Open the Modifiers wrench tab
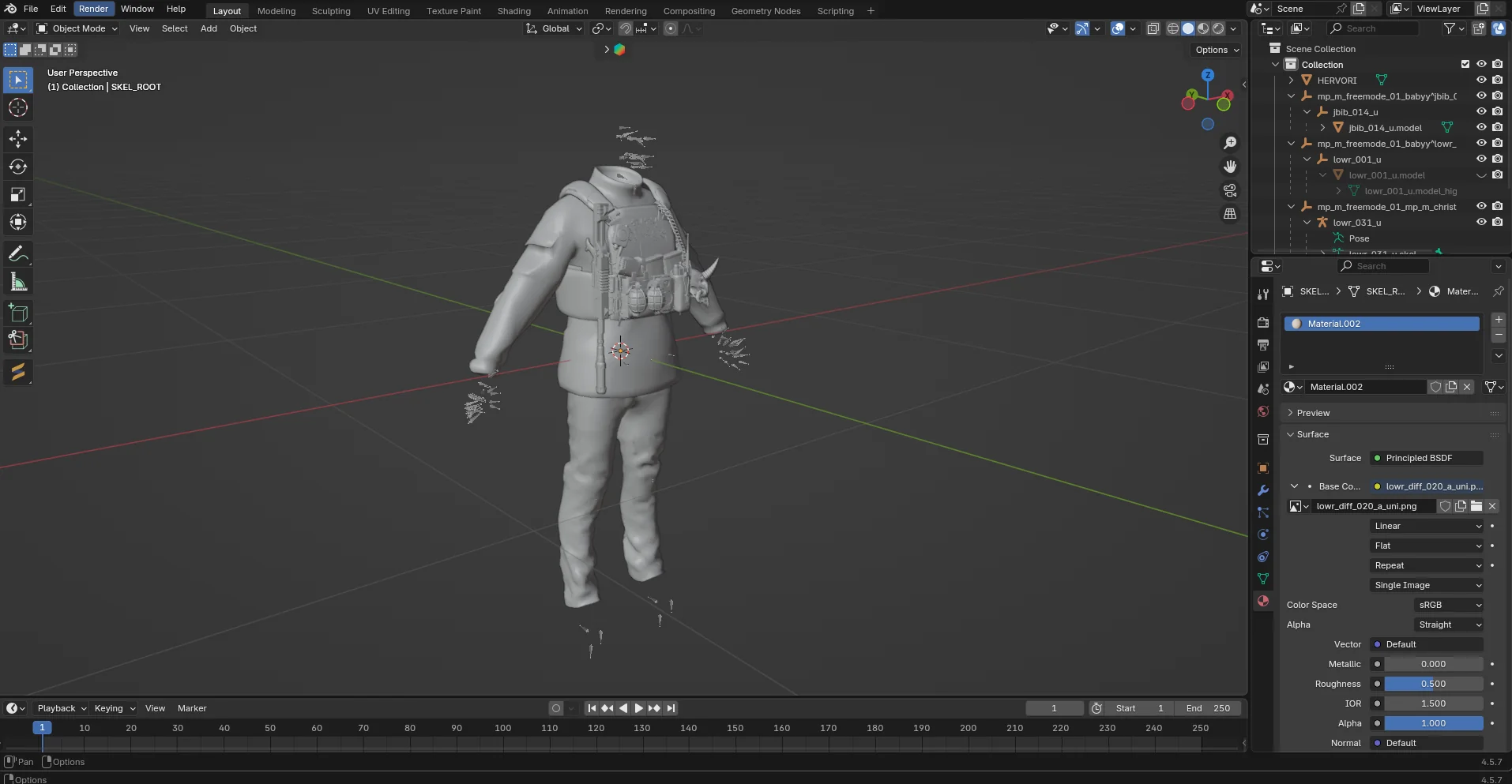1512x784 pixels. [x=1263, y=490]
